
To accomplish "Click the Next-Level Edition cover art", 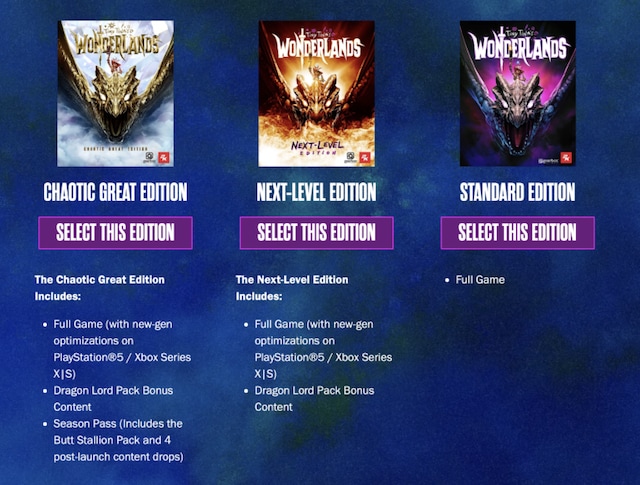I will click(x=317, y=93).
